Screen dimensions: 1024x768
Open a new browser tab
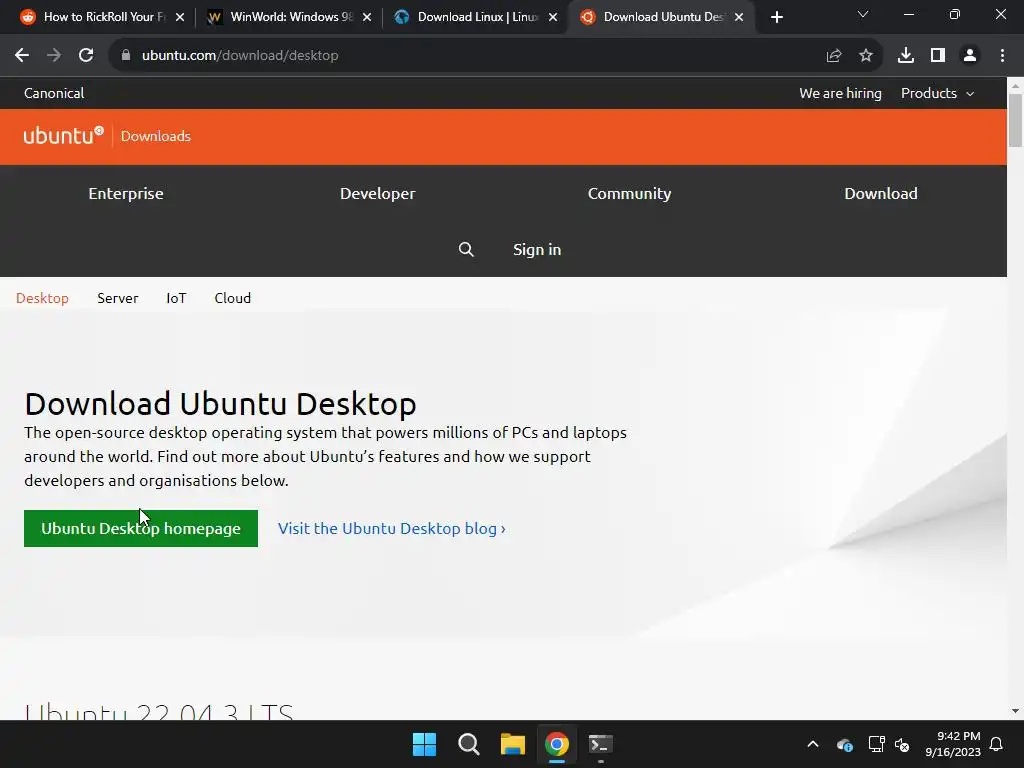776,17
